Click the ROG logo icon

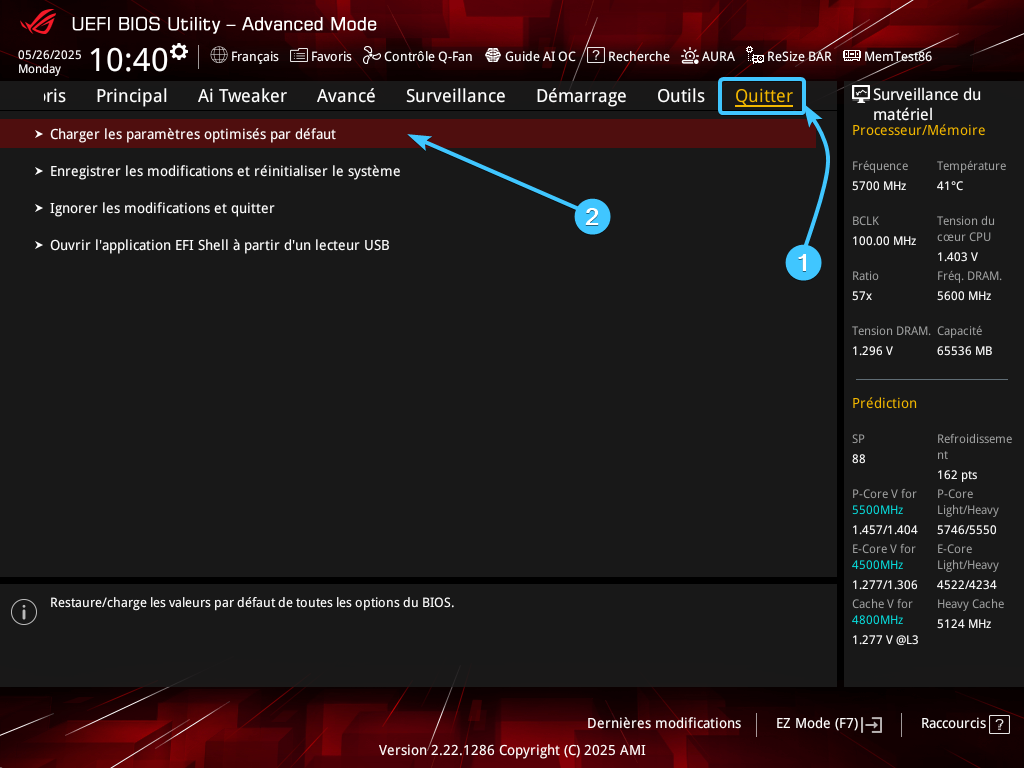(38, 23)
